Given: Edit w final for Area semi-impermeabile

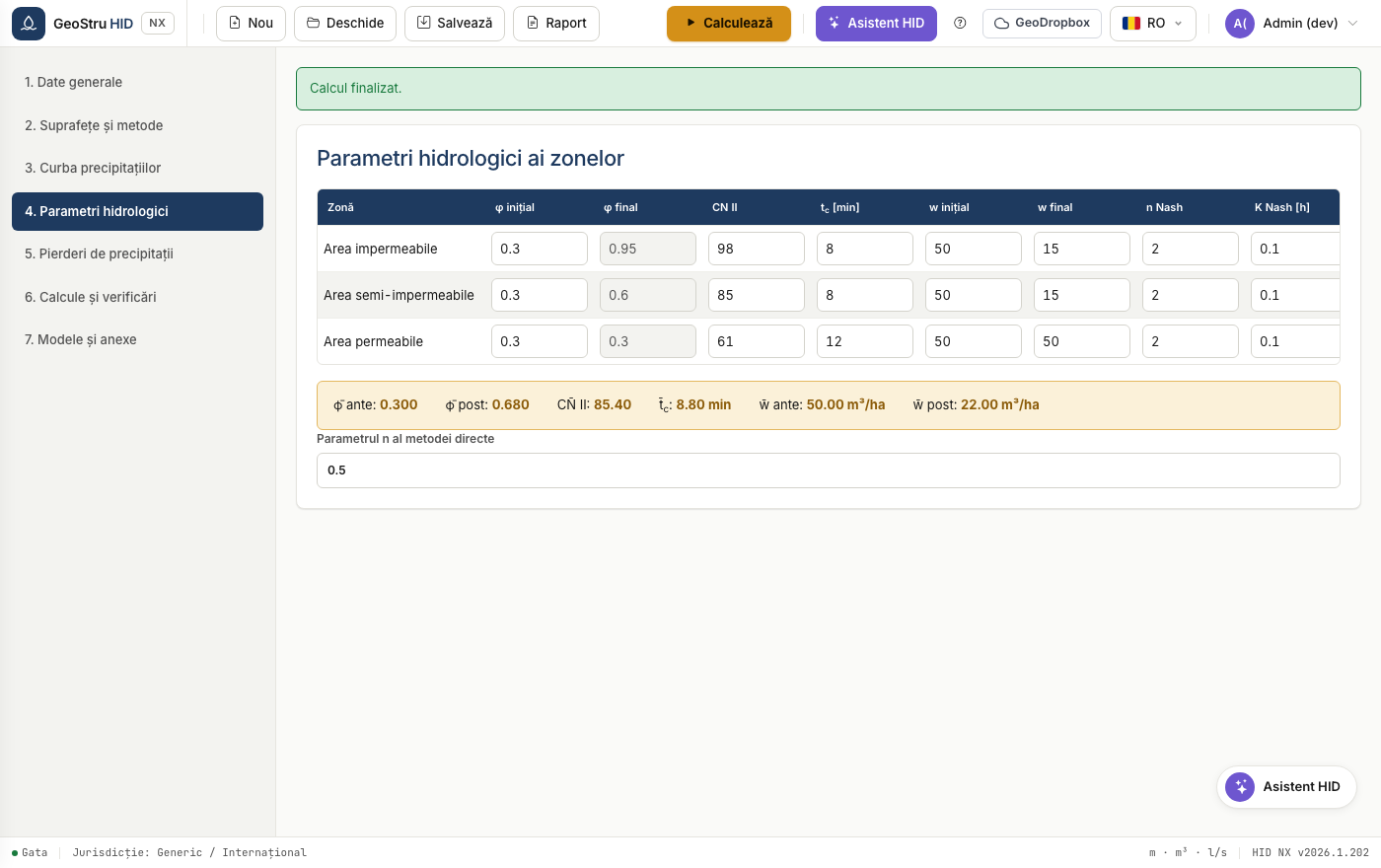Looking at the screenshot, I should click(1082, 295).
